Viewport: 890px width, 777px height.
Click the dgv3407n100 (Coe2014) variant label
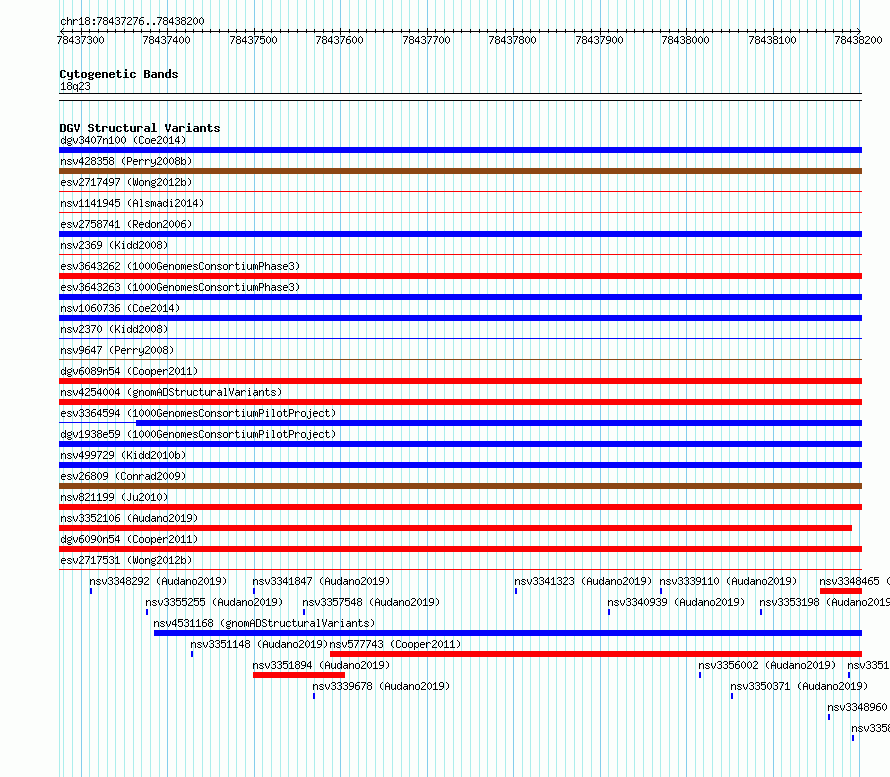point(123,140)
